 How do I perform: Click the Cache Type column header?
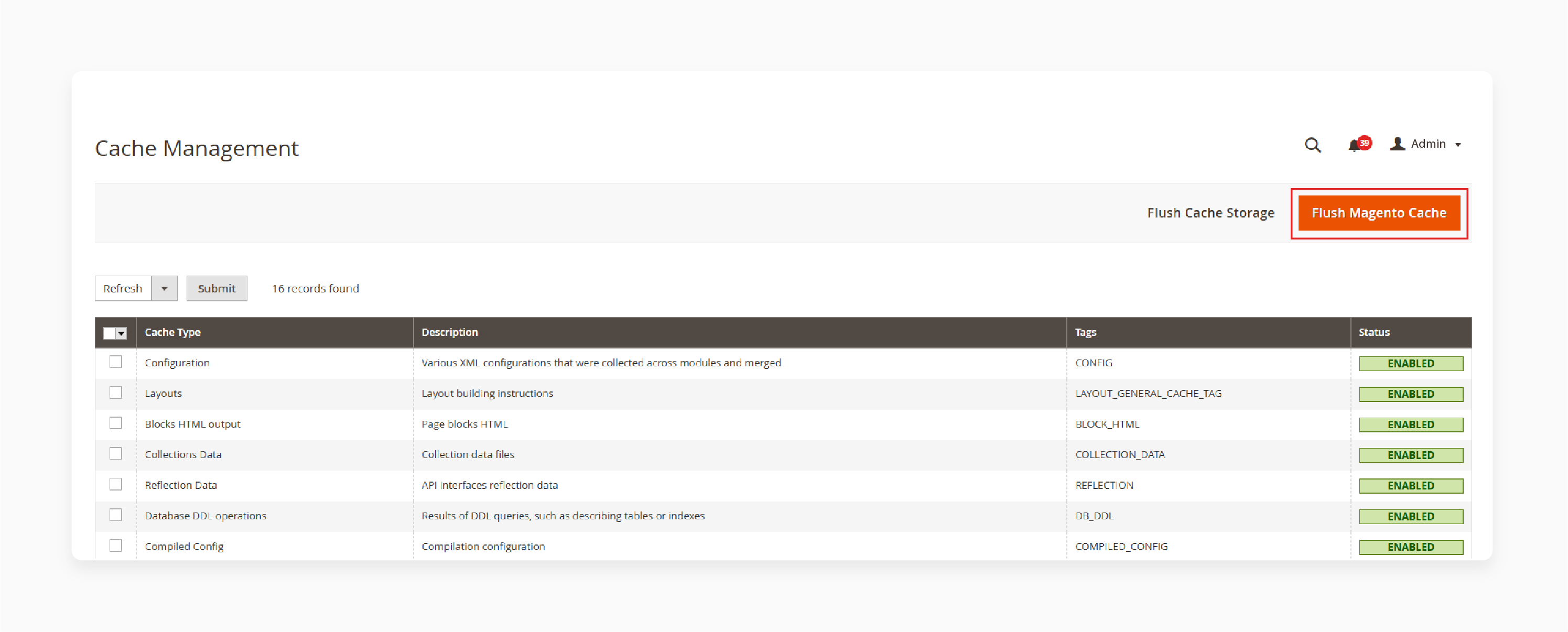pos(275,332)
